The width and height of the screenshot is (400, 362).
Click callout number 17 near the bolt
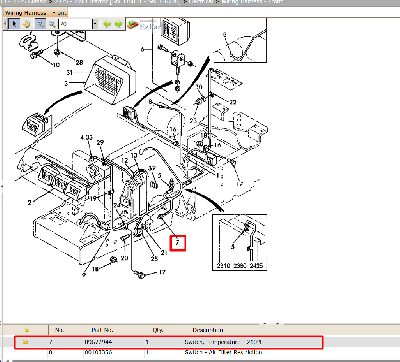click(162, 272)
